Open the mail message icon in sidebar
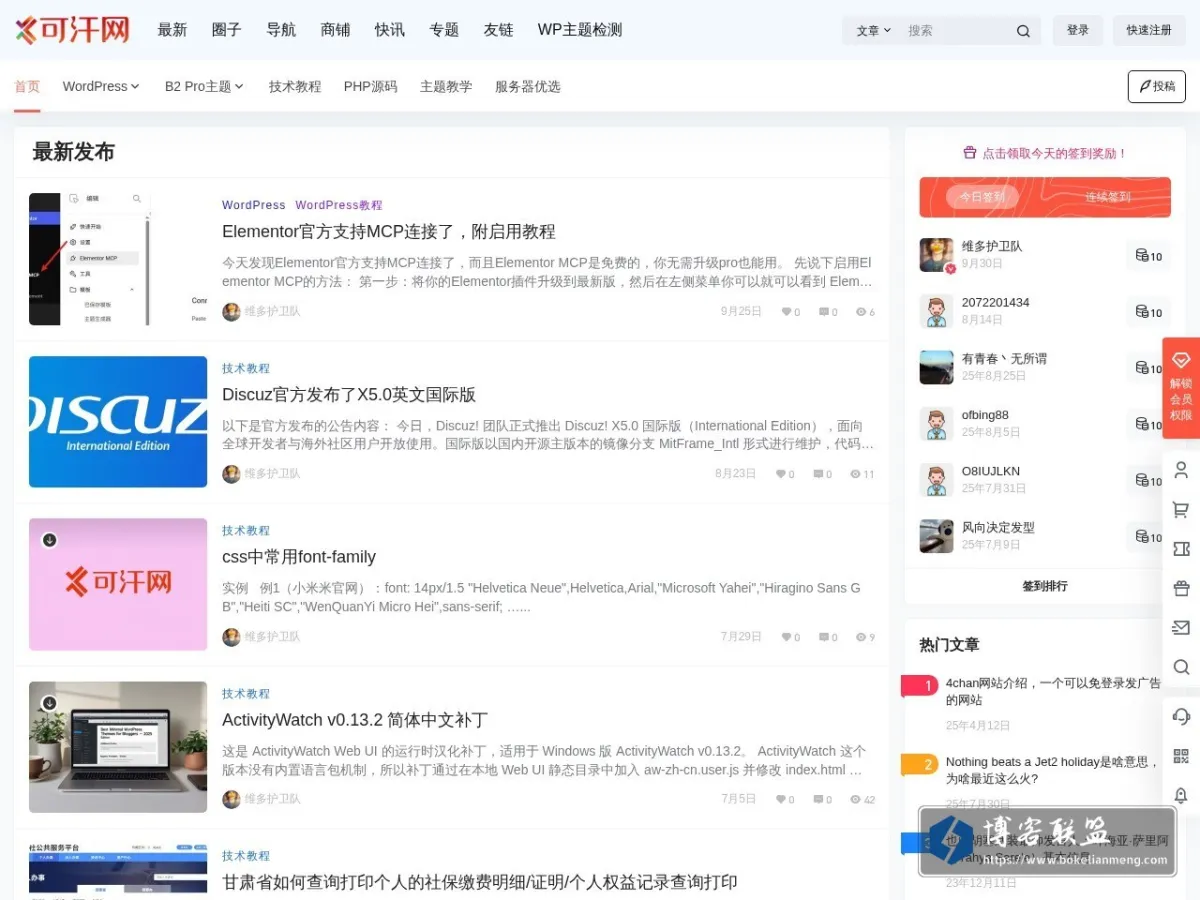The width and height of the screenshot is (1200, 900). pyautogui.click(x=1181, y=627)
